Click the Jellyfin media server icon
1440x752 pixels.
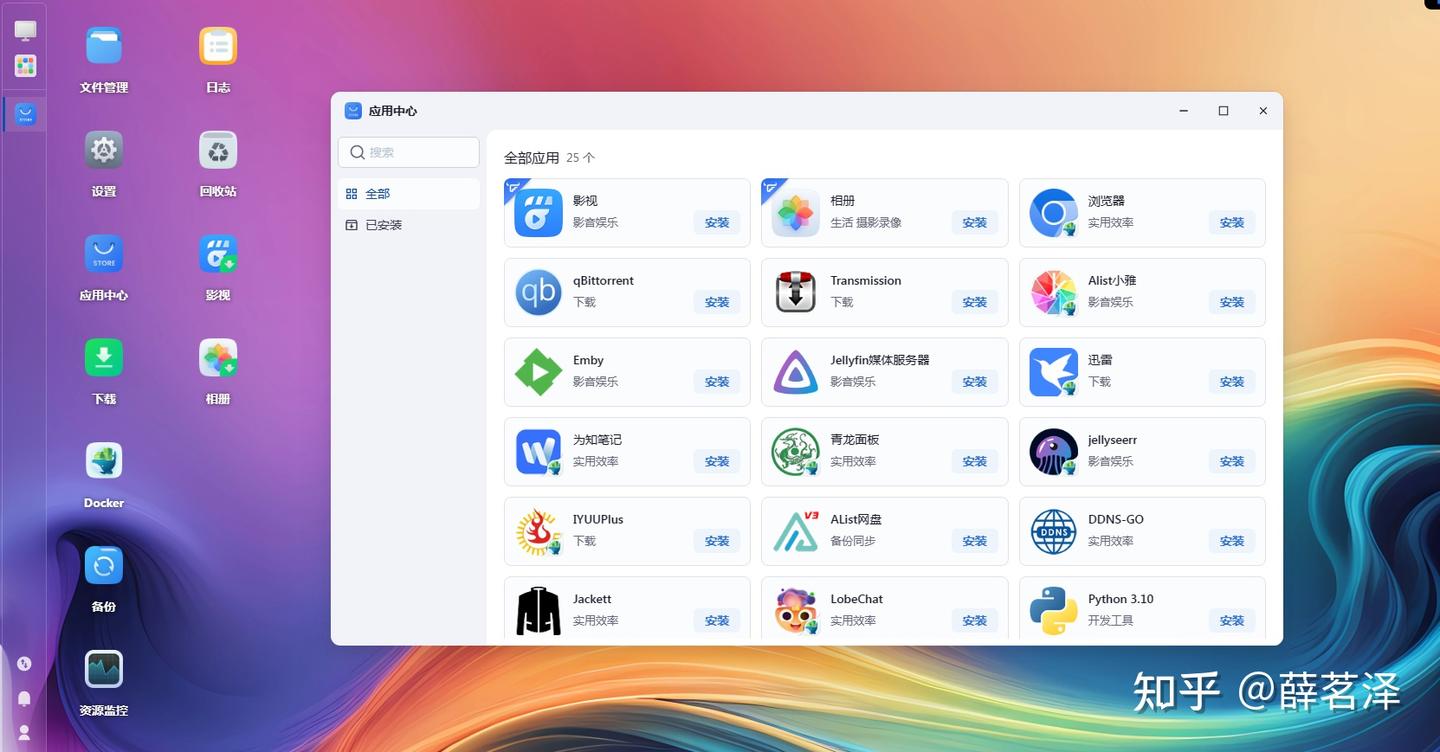[x=795, y=370]
